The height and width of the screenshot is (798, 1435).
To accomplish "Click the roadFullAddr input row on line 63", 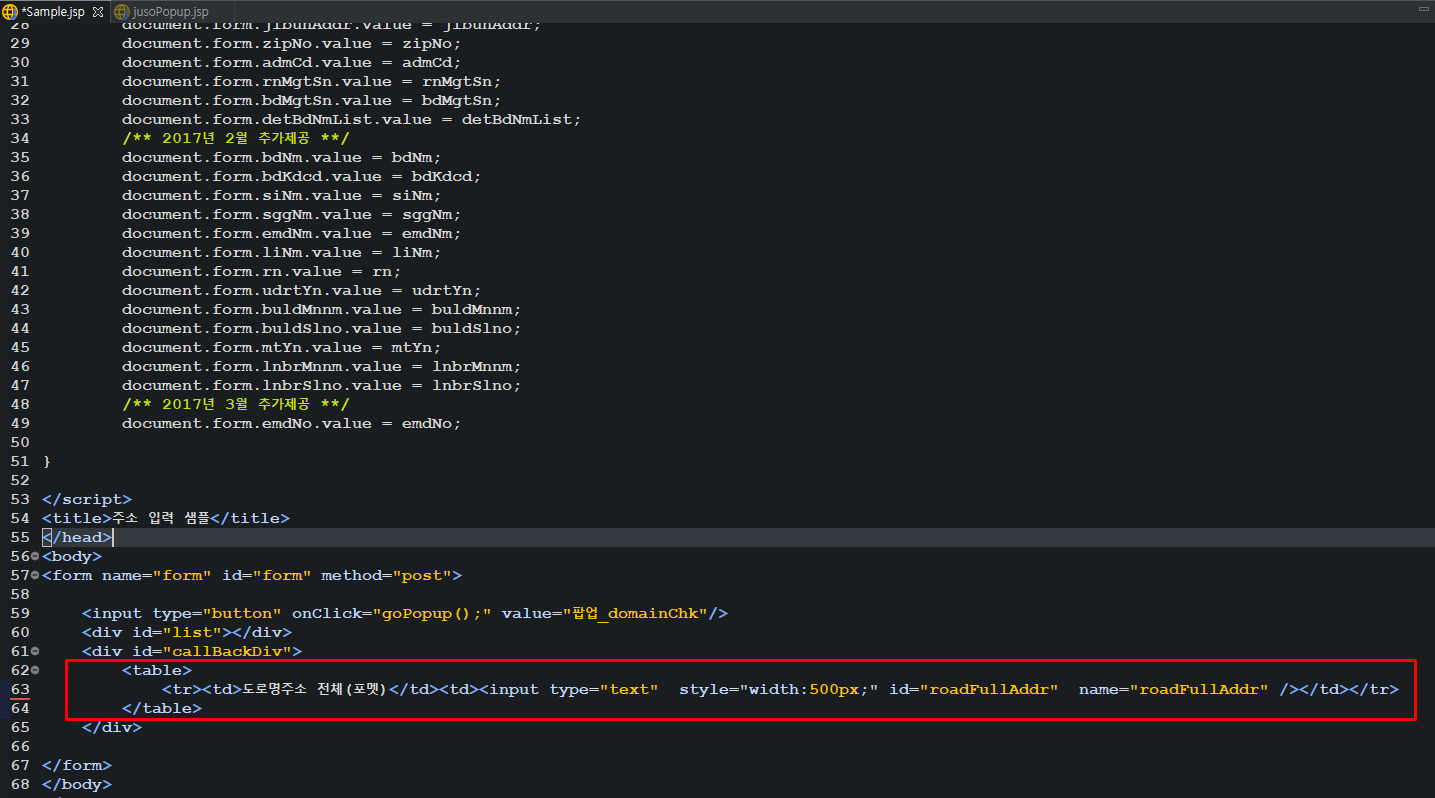I will [x=780, y=689].
